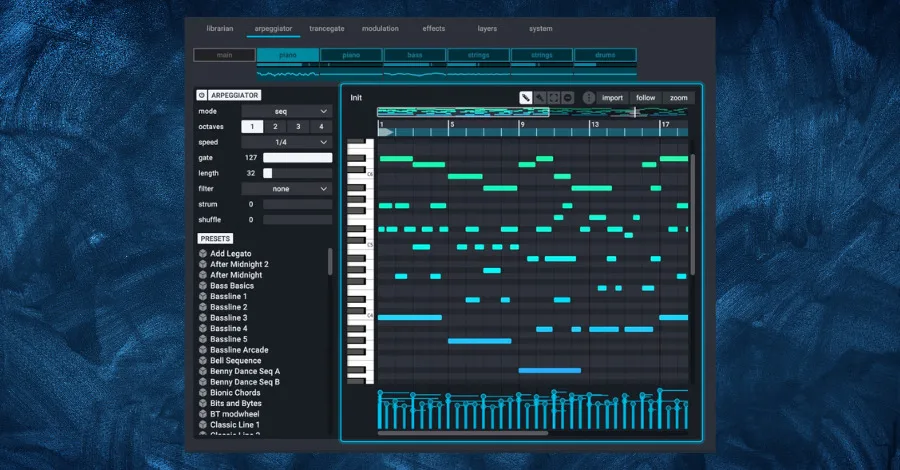This screenshot has width=900, height=470.
Task: Select the marquee selection tool
Action: [x=554, y=98]
